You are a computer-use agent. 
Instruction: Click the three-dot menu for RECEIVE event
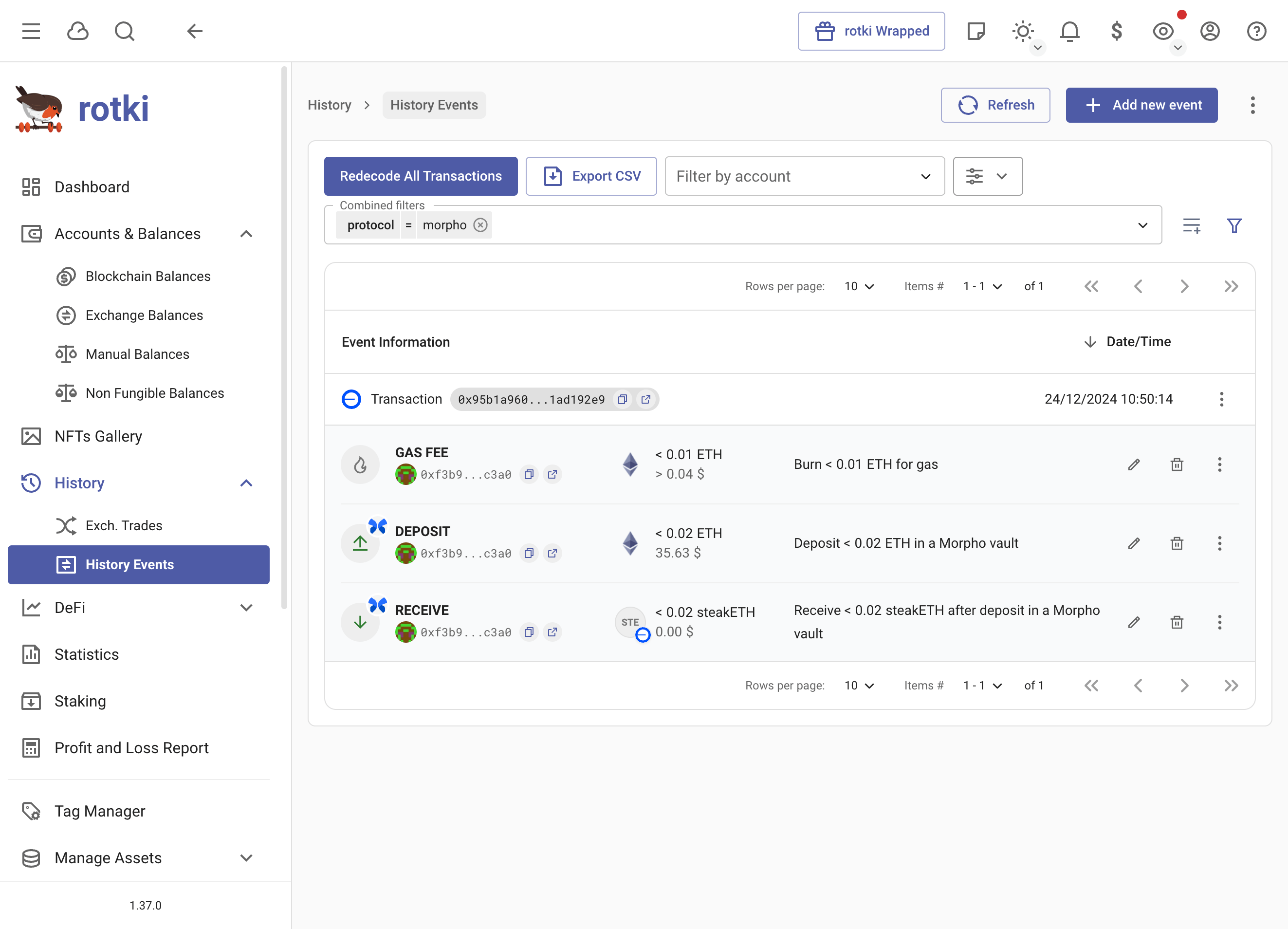pyautogui.click(x=1221, y=622)
